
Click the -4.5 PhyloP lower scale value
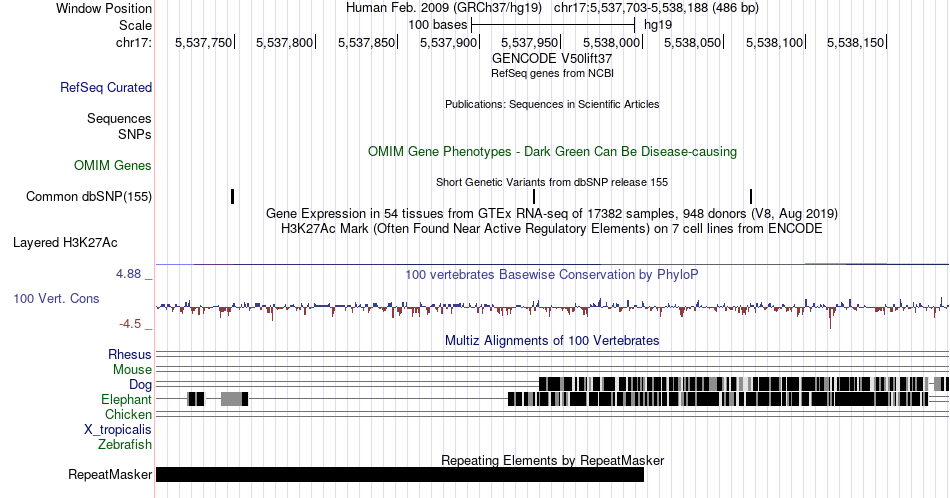point(130,324)
